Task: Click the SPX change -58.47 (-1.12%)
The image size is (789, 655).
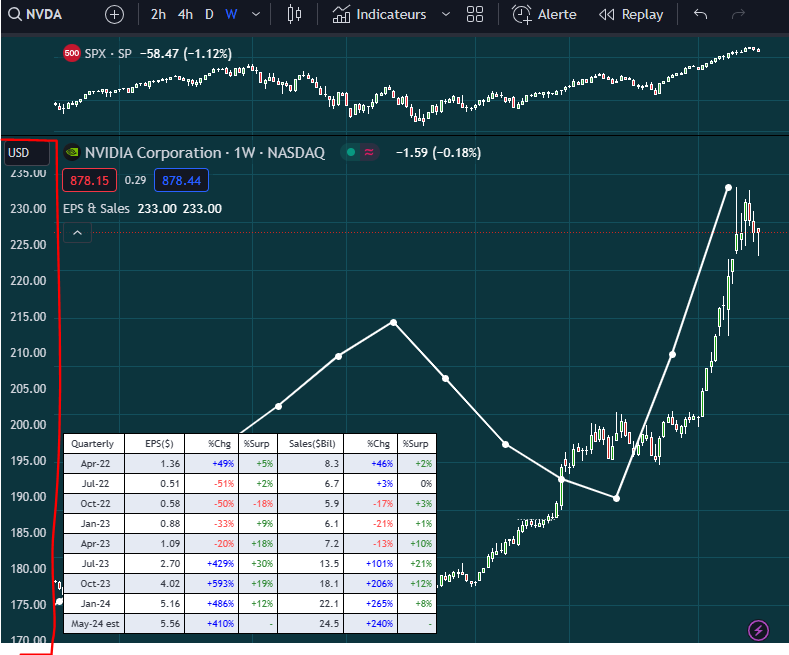Action: tap(186, 53)
